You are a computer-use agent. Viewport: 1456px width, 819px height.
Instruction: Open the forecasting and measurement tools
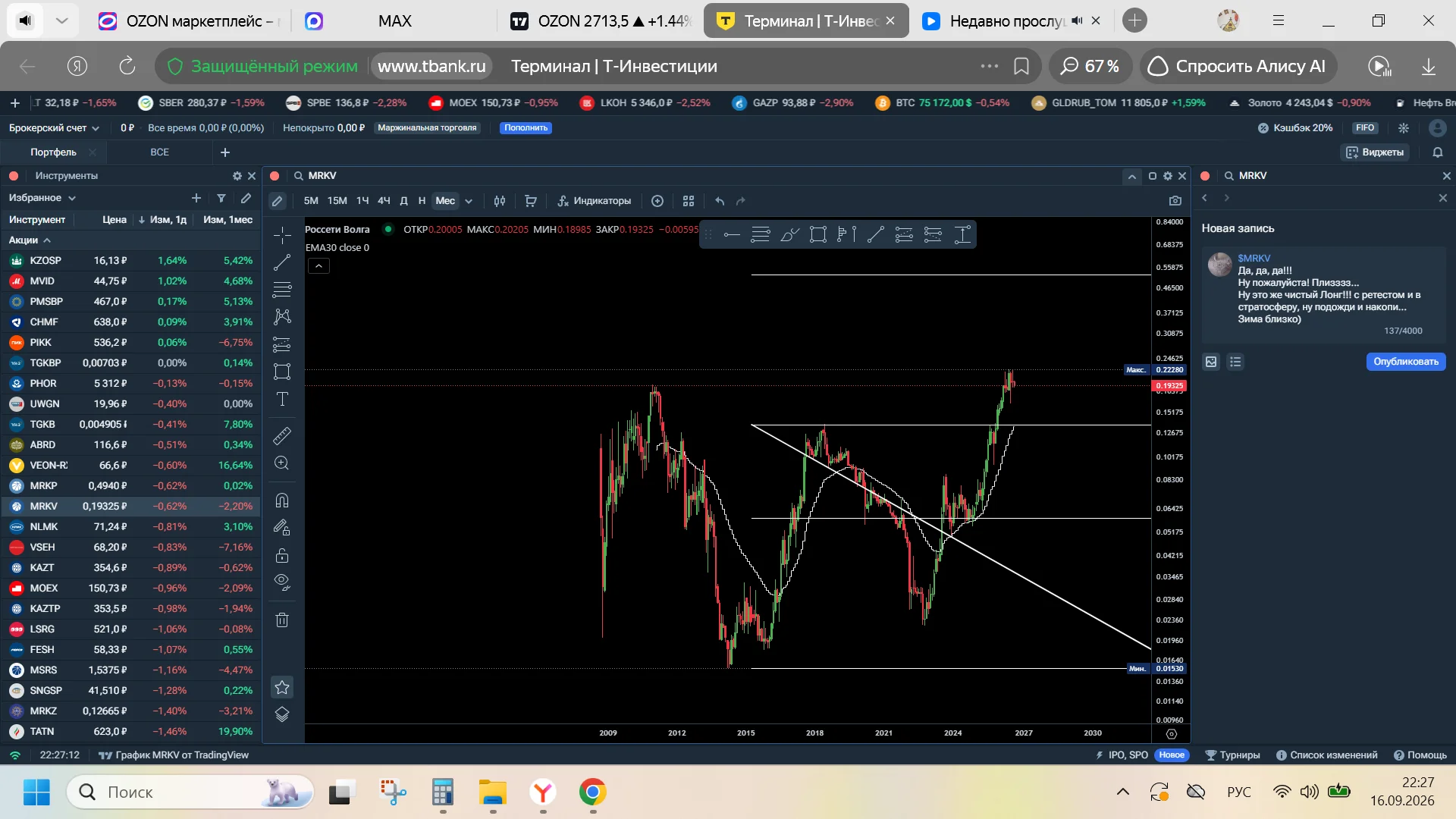click(x=282, y=344)
